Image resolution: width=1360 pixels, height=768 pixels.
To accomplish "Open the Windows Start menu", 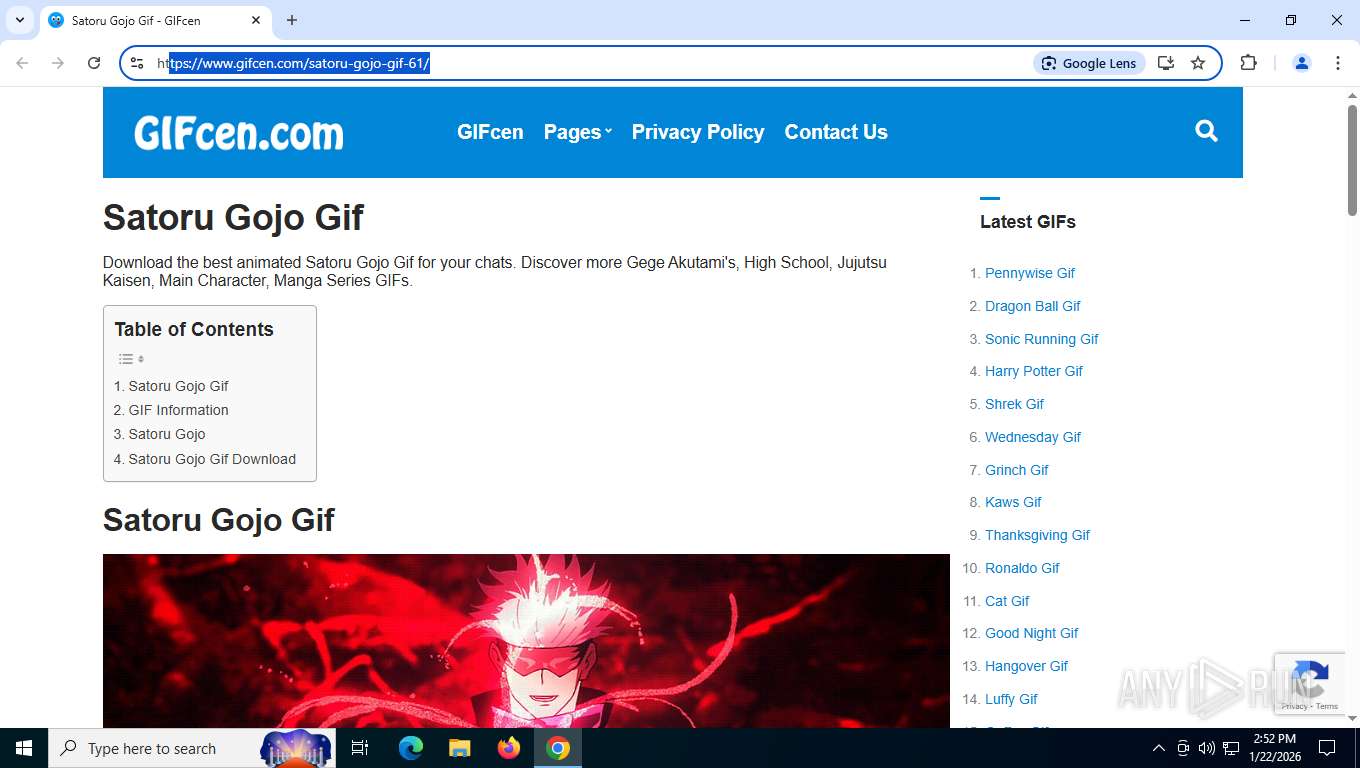I will click(x=24, y=748).
